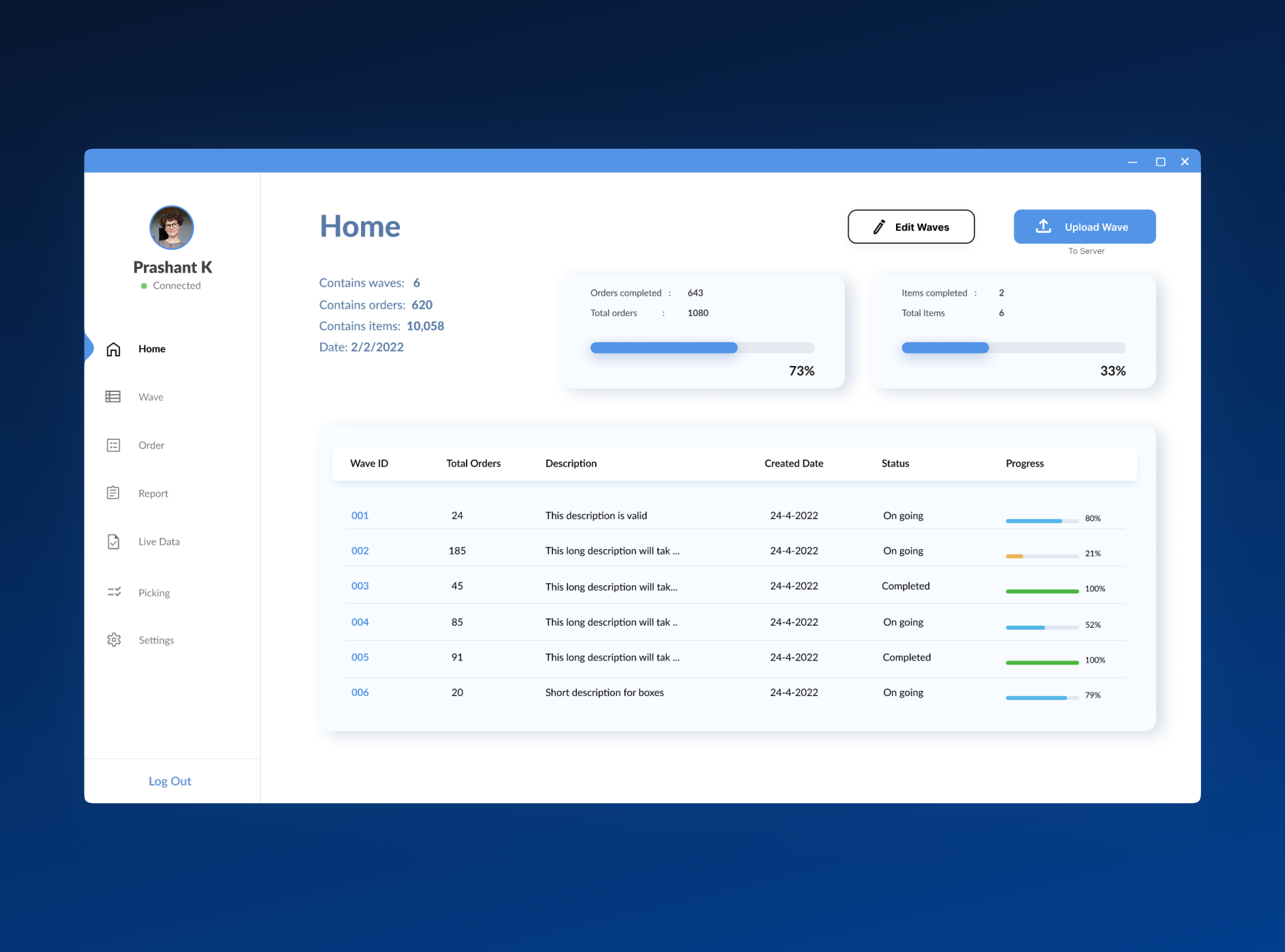Click the Orders completed 643 value
1285x952 pixels.
(x=695, y=293)
